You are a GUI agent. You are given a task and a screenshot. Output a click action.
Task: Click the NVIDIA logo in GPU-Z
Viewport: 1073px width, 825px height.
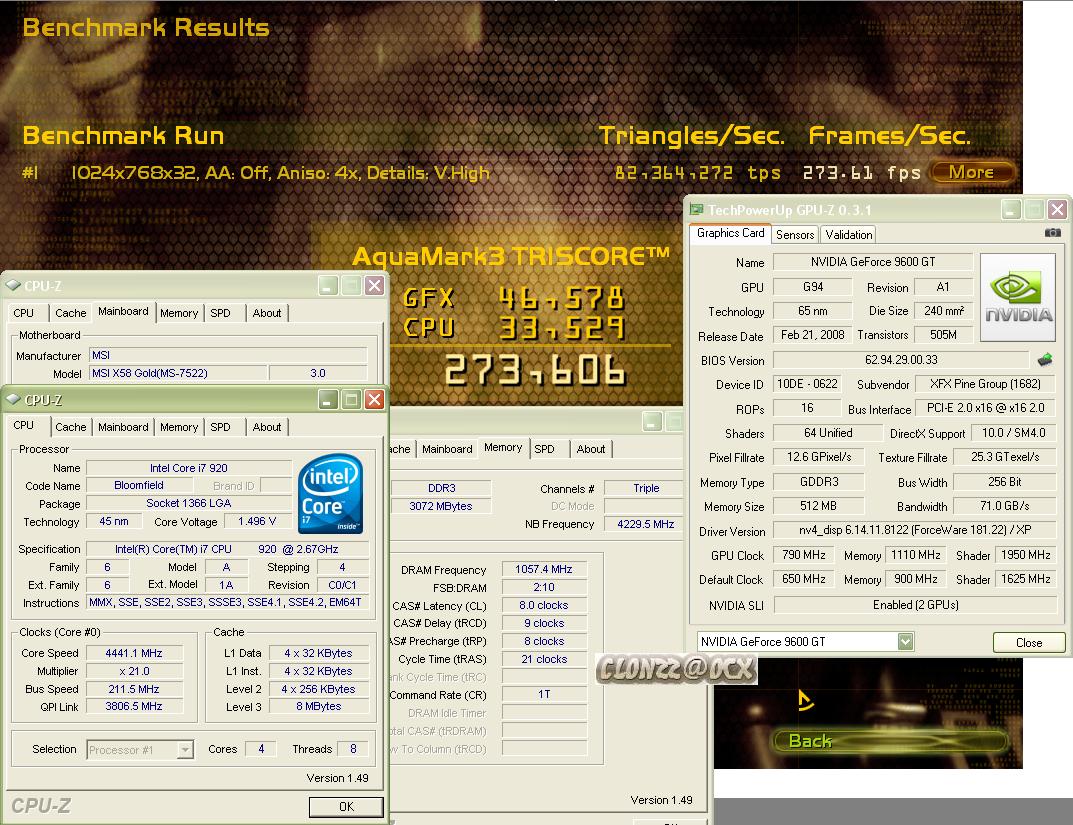(1018, 298)
